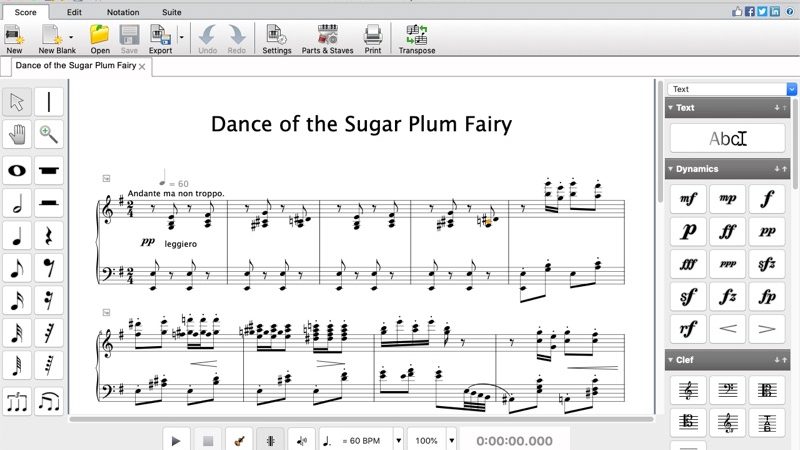Choose the eighth note tool
The image size is (800, 450).
(17, 268)
